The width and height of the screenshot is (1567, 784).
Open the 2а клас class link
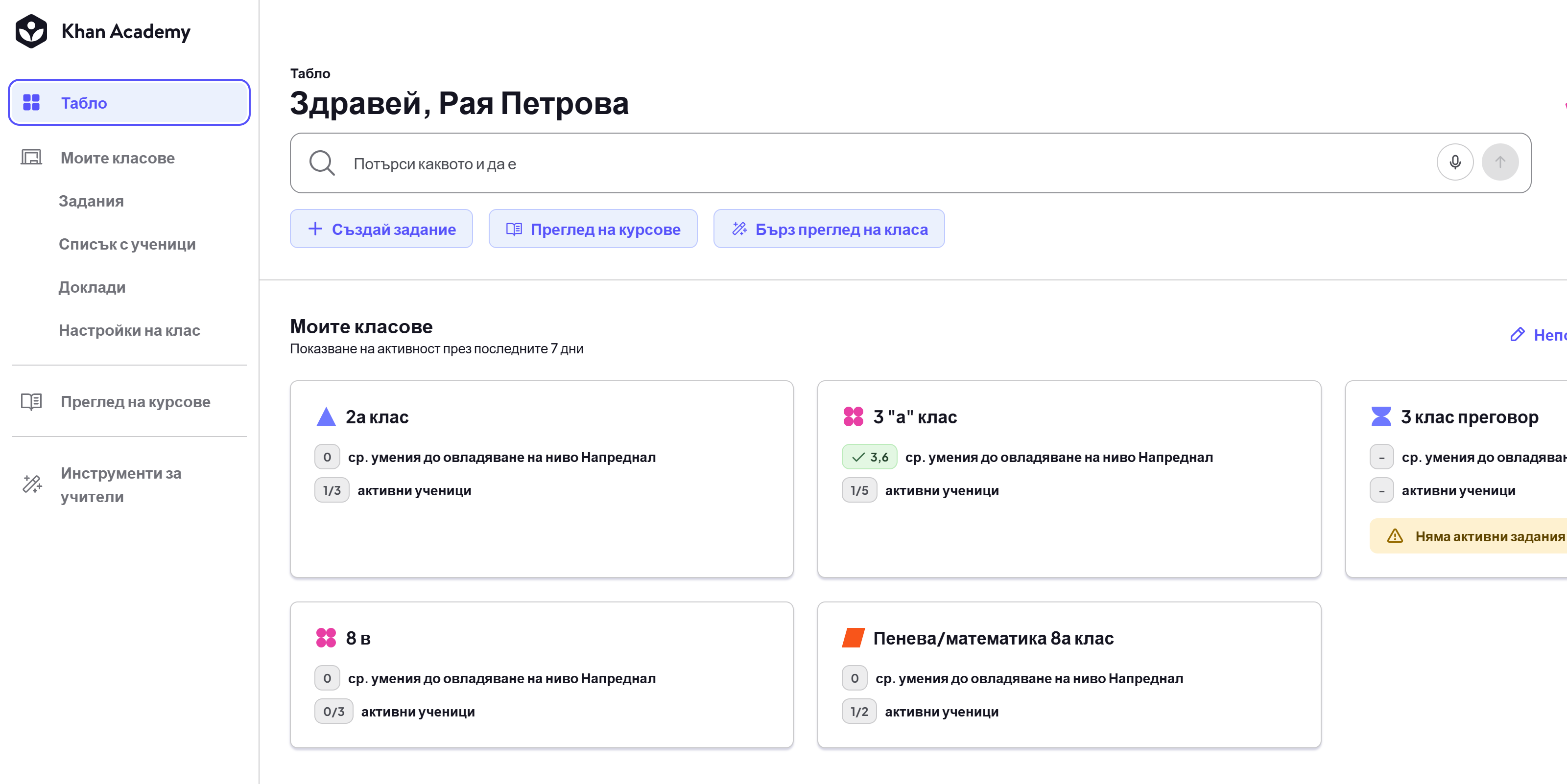[377, 416]
